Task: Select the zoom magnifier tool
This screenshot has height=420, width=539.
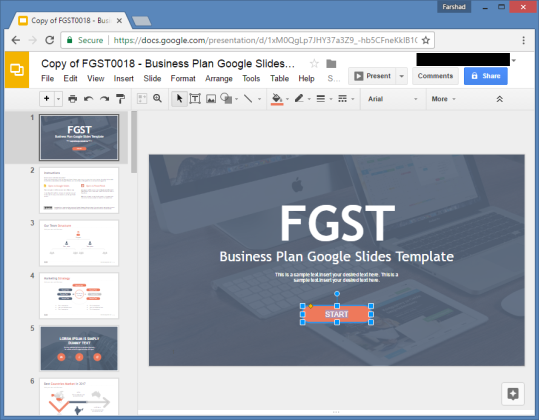Action: point(157,99)
